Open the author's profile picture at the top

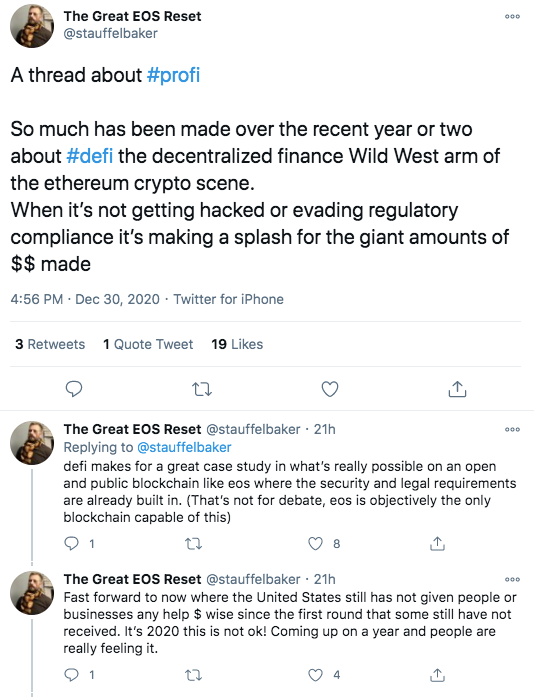coord(32,26)
